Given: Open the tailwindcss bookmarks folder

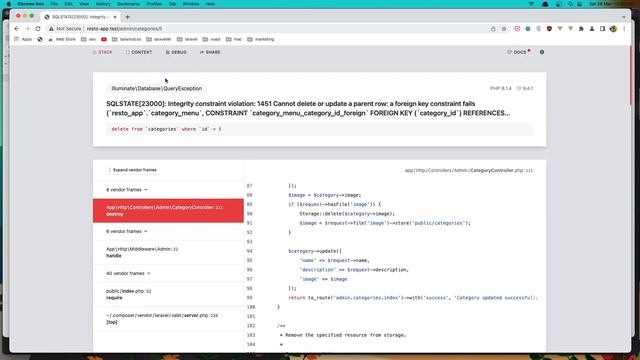Looking at the screenshot, I should coord(127,39).
